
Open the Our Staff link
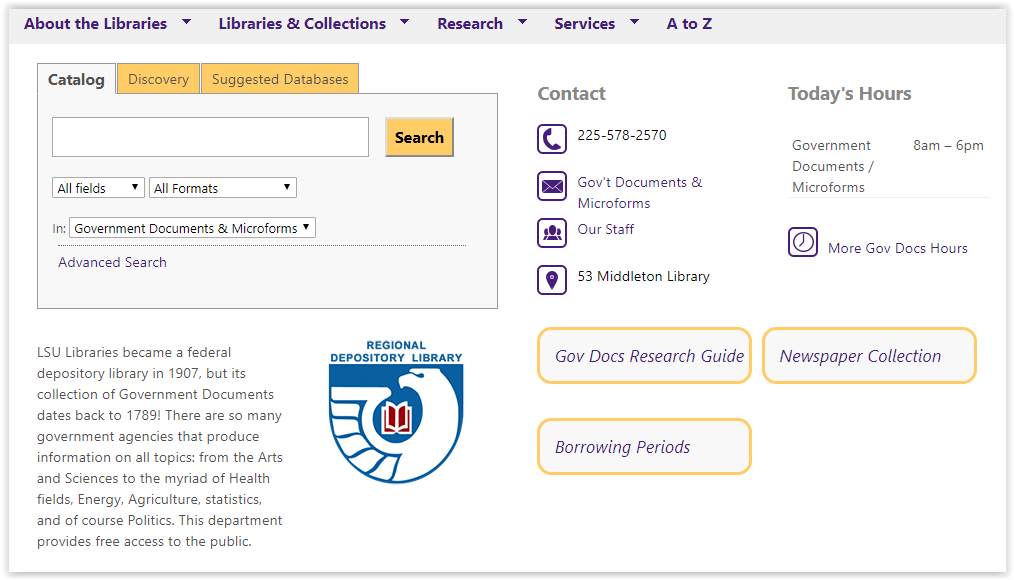[606, 230]
